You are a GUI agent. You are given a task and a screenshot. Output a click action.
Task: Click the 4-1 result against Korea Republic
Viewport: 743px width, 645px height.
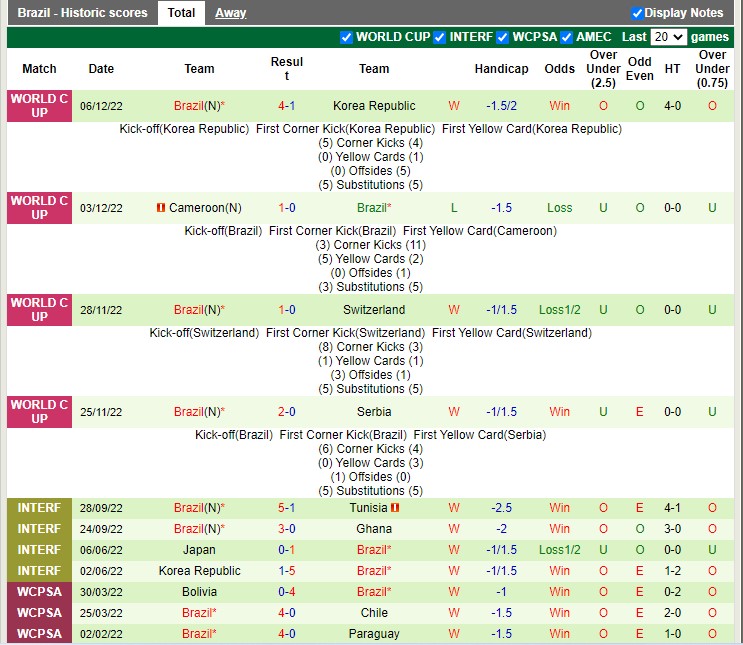coord(286,106)
